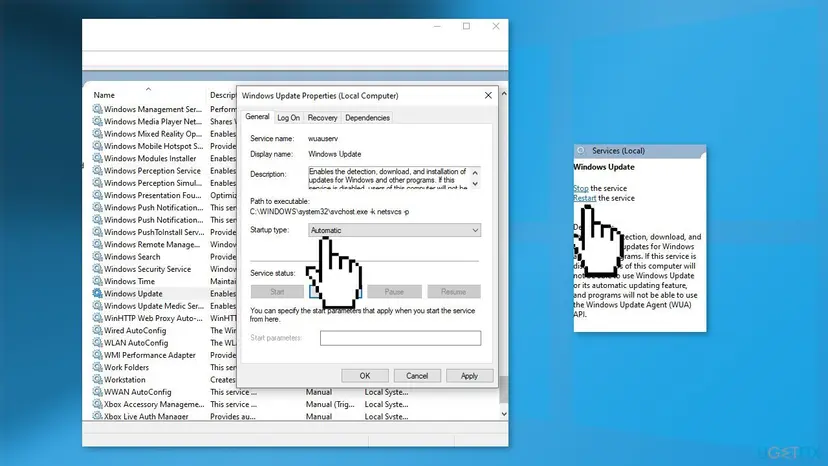Click the Apply button

(x=469, y=376)
